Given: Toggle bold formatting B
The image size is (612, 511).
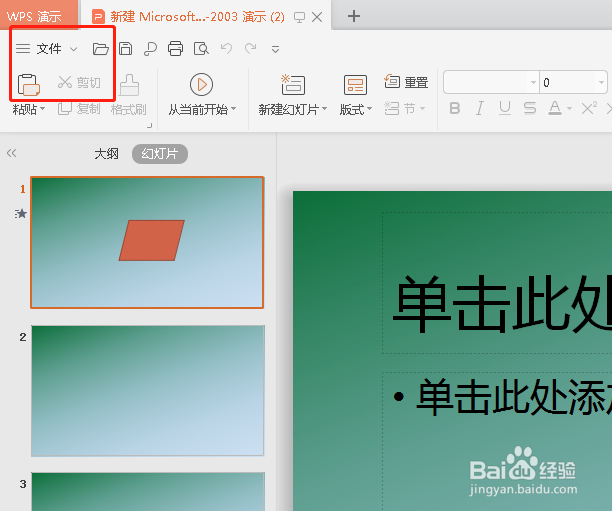Looking at the screenshot, I should (455, 108).
